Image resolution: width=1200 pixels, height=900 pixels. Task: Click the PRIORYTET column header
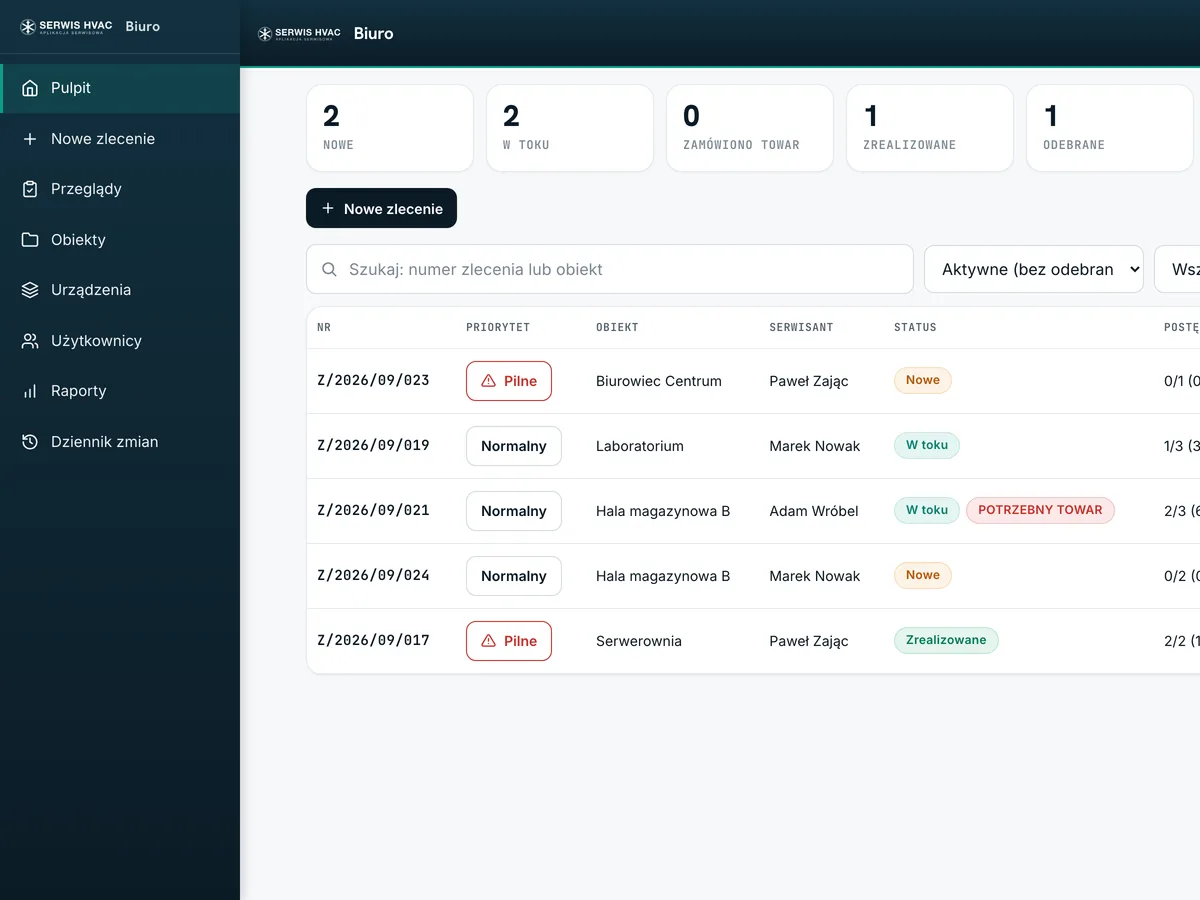(x=498, y=327)
